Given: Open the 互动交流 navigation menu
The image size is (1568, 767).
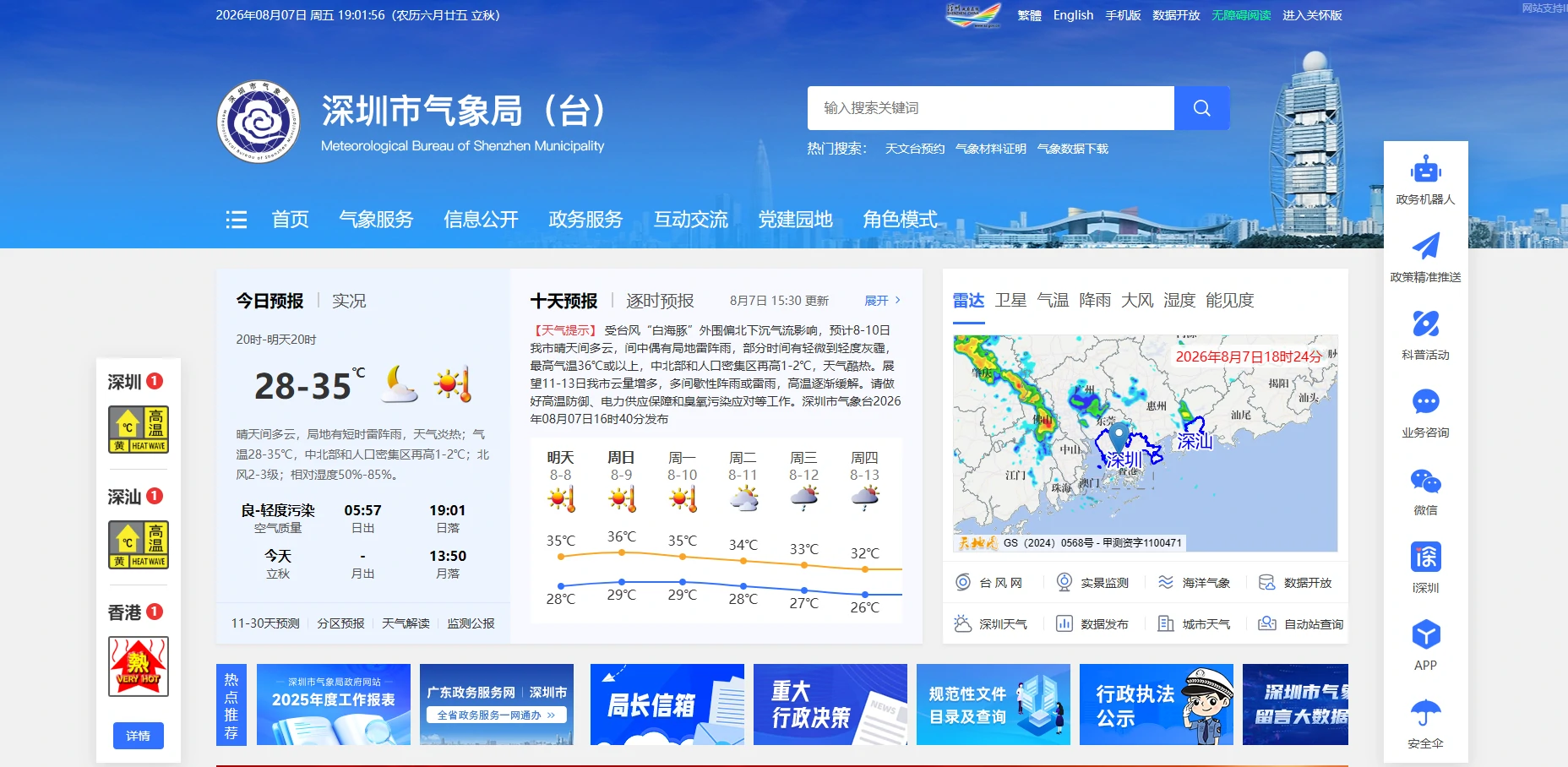Looking at the screenshot, I should [x=690, y=220].
